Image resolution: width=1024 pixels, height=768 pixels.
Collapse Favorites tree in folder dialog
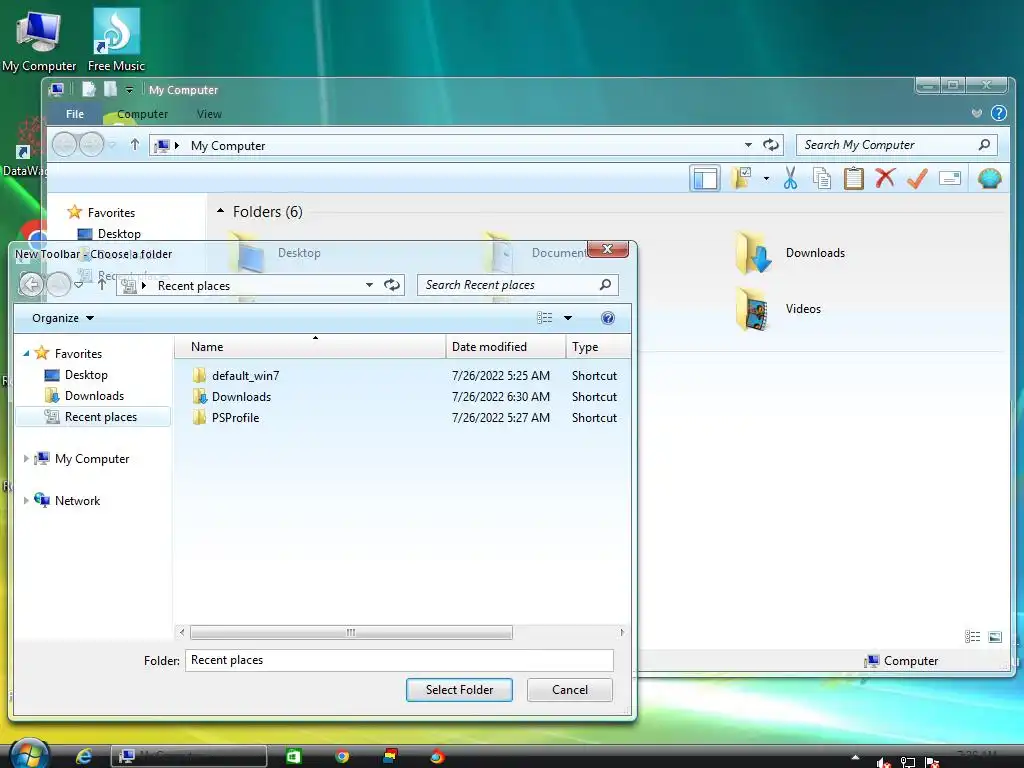point(26,353)
